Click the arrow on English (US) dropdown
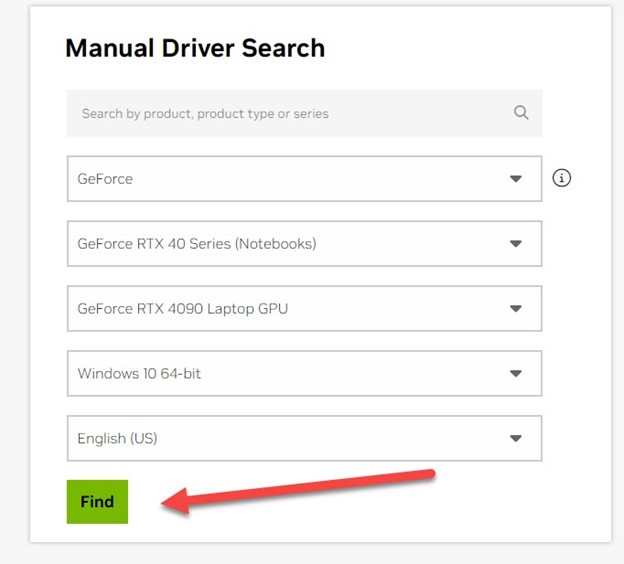 (516, 439)
